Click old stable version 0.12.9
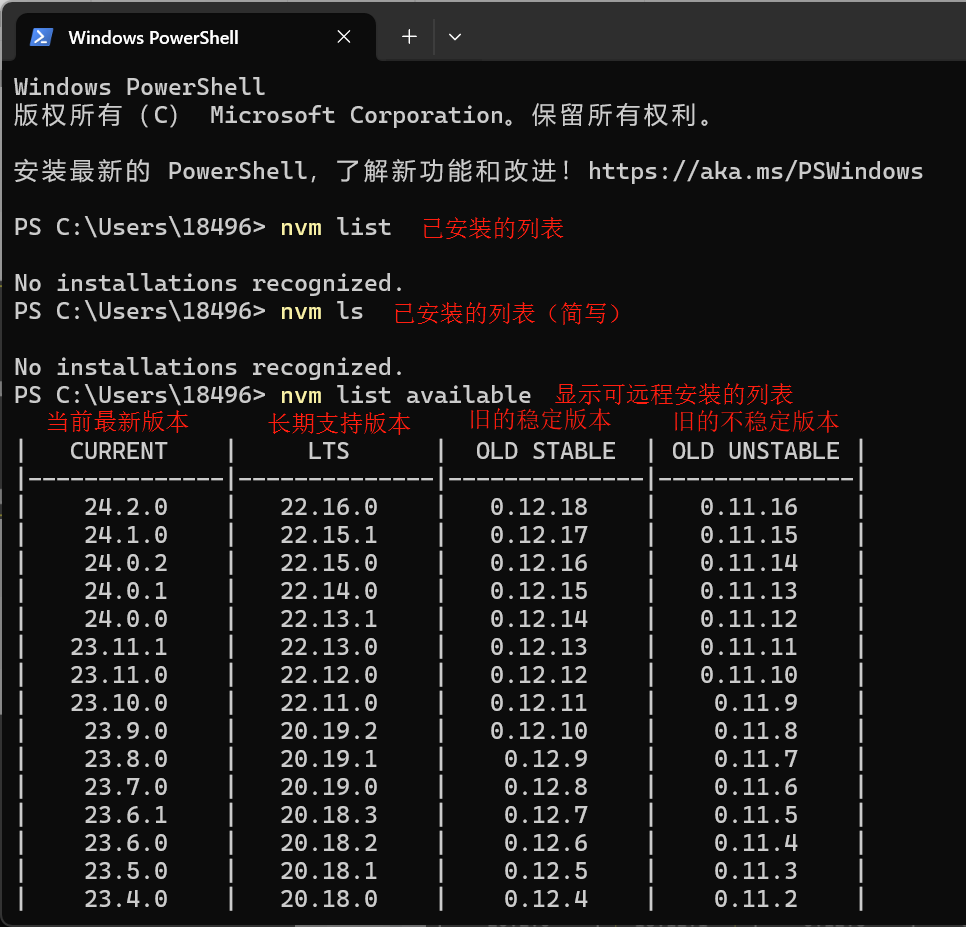Viewport: 966px width, 927px height. [x=546, y=759]
